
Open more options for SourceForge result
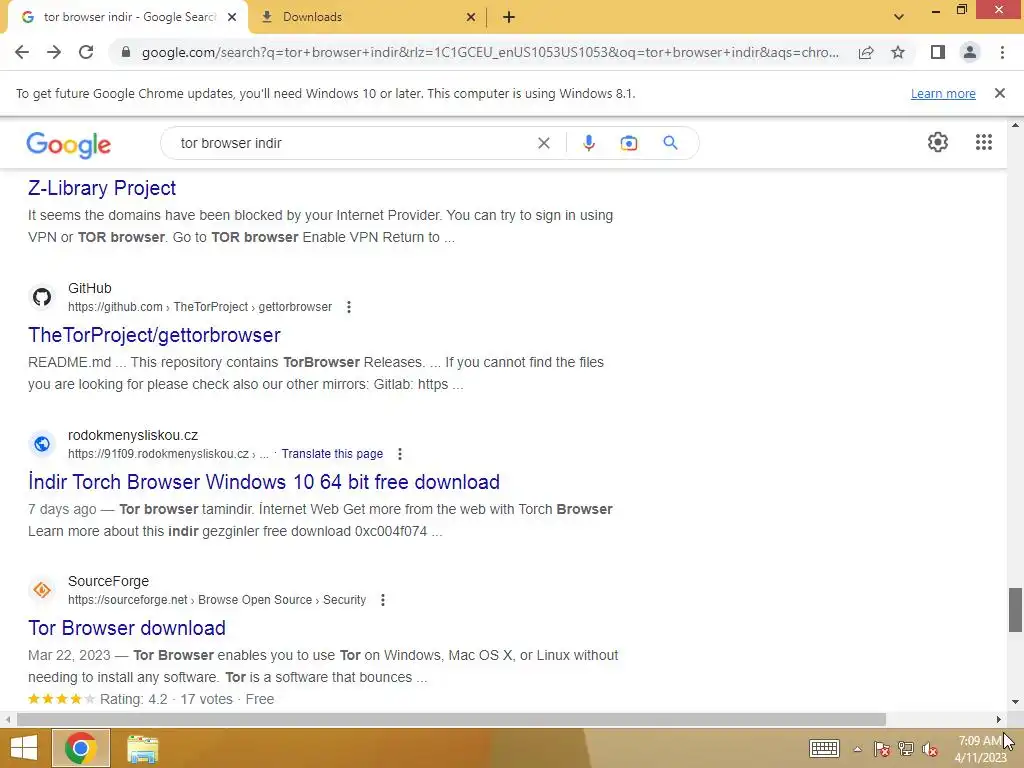coord(383,600)
